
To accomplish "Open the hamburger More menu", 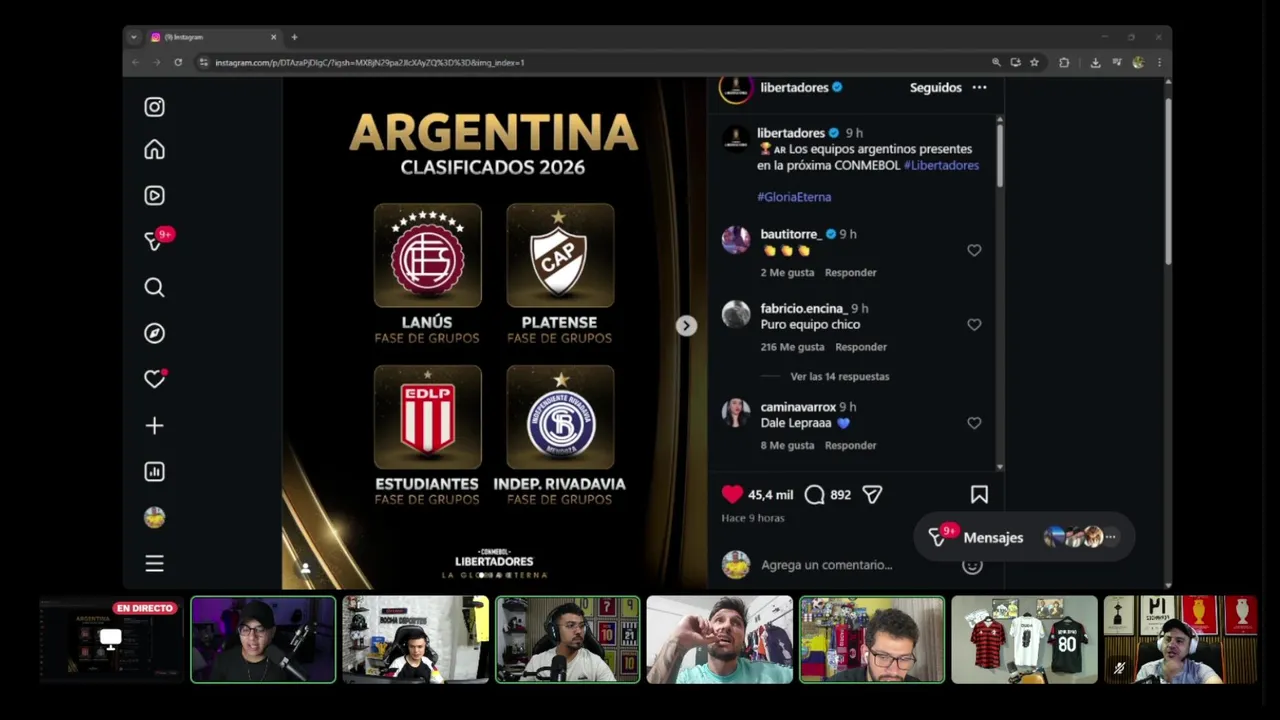I will 154,564.
